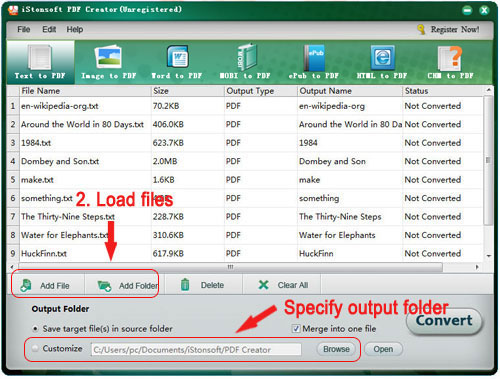Screen dimensions: 500x379
Task: Select the Text to PDF converter icon
Action: [40, 57]
